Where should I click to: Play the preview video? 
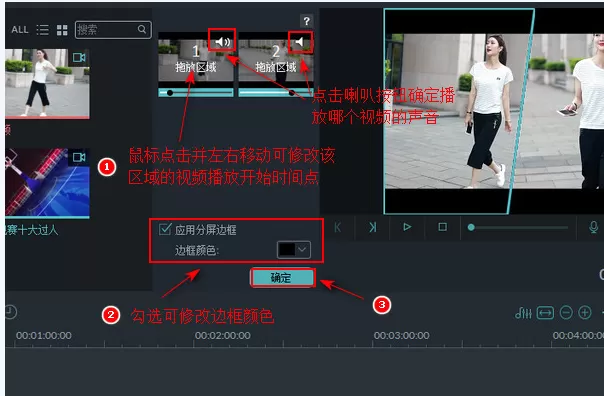pyautogui.click(x=407, y=227)
